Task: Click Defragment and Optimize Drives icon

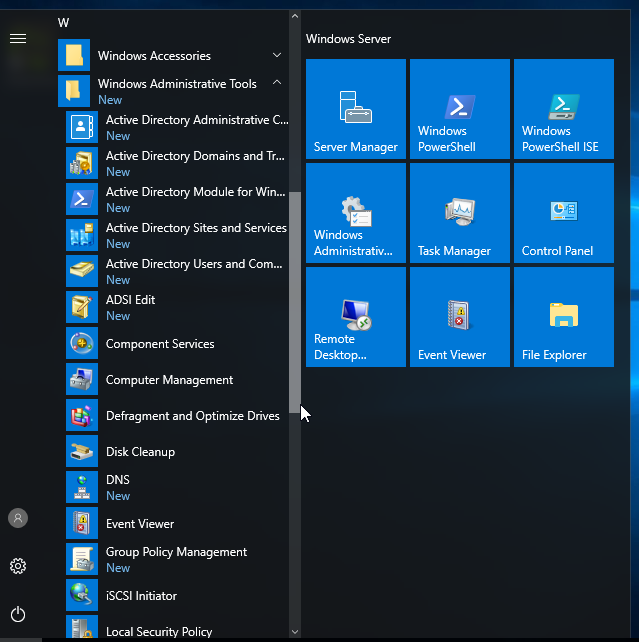Action: click(x=82, y=415)
